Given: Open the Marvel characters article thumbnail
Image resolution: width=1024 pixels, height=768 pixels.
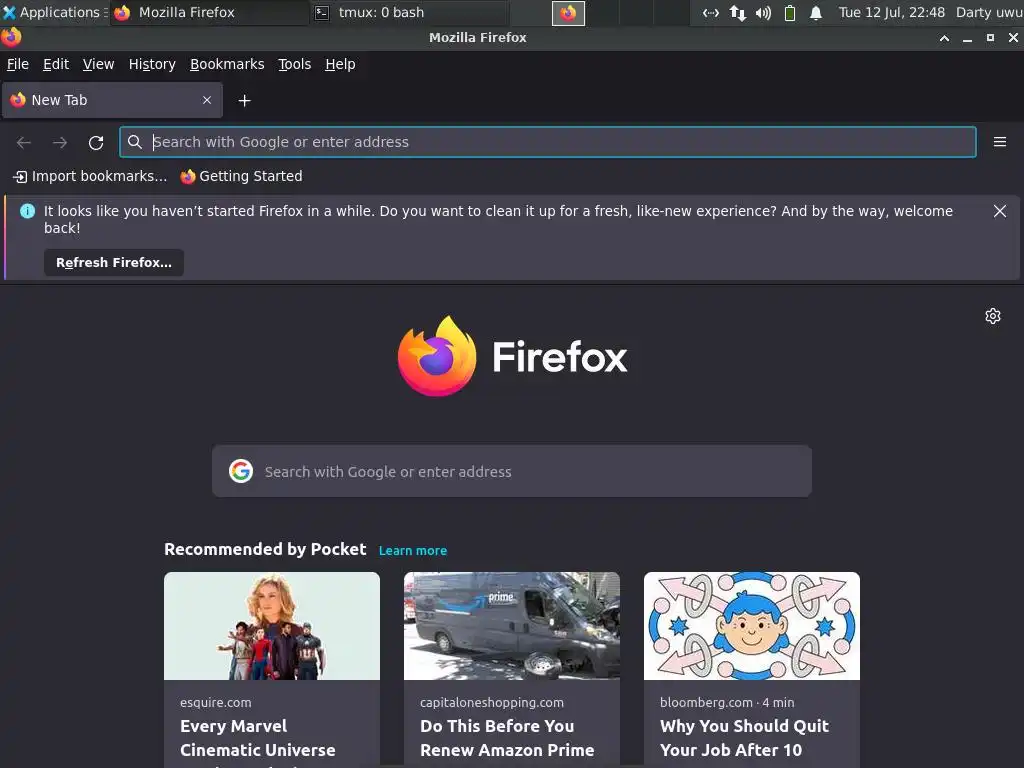Looking at the screenshot, I should tap(272, 626).
